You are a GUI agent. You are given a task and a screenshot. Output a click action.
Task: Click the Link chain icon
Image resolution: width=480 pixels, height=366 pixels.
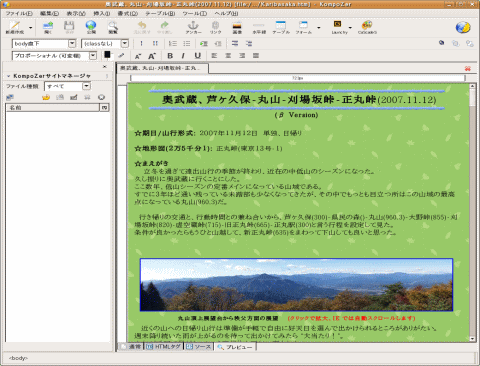click(x=215, y=27)
